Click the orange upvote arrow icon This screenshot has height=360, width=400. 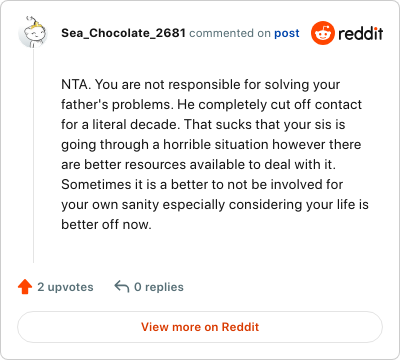click(25, 287)
